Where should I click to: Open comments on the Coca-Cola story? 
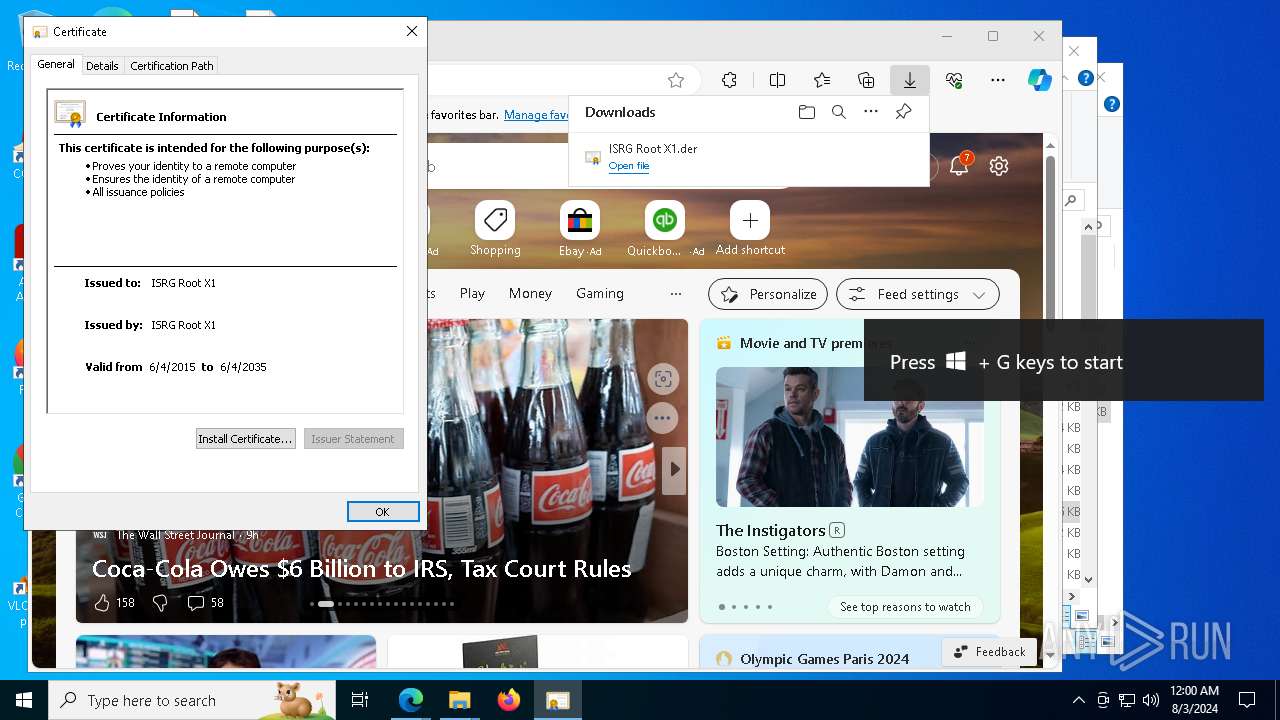[x=206, y=603]
